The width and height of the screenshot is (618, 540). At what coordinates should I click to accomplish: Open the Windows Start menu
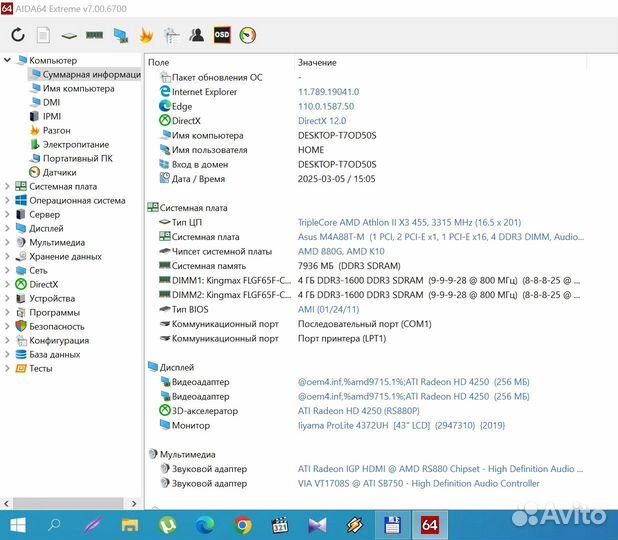point(18,525)
